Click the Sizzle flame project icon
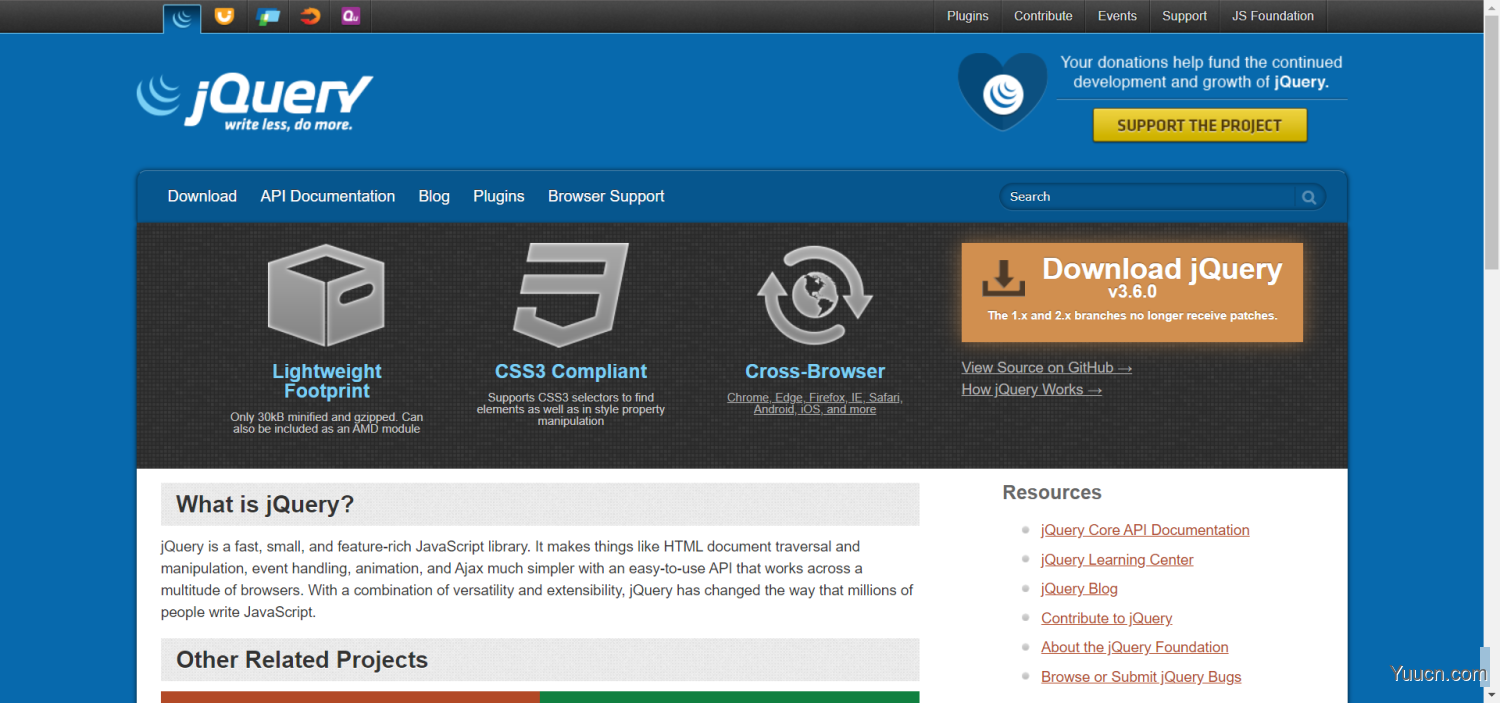This screenshot has width=1500, height=703. pos(309,16)
